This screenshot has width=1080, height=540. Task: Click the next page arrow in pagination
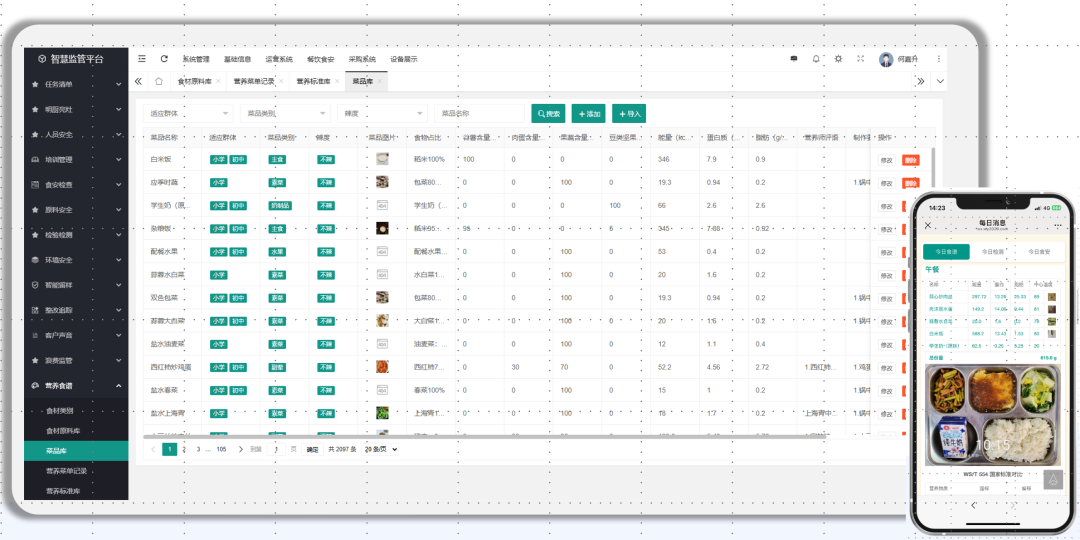tap(240, 449)
